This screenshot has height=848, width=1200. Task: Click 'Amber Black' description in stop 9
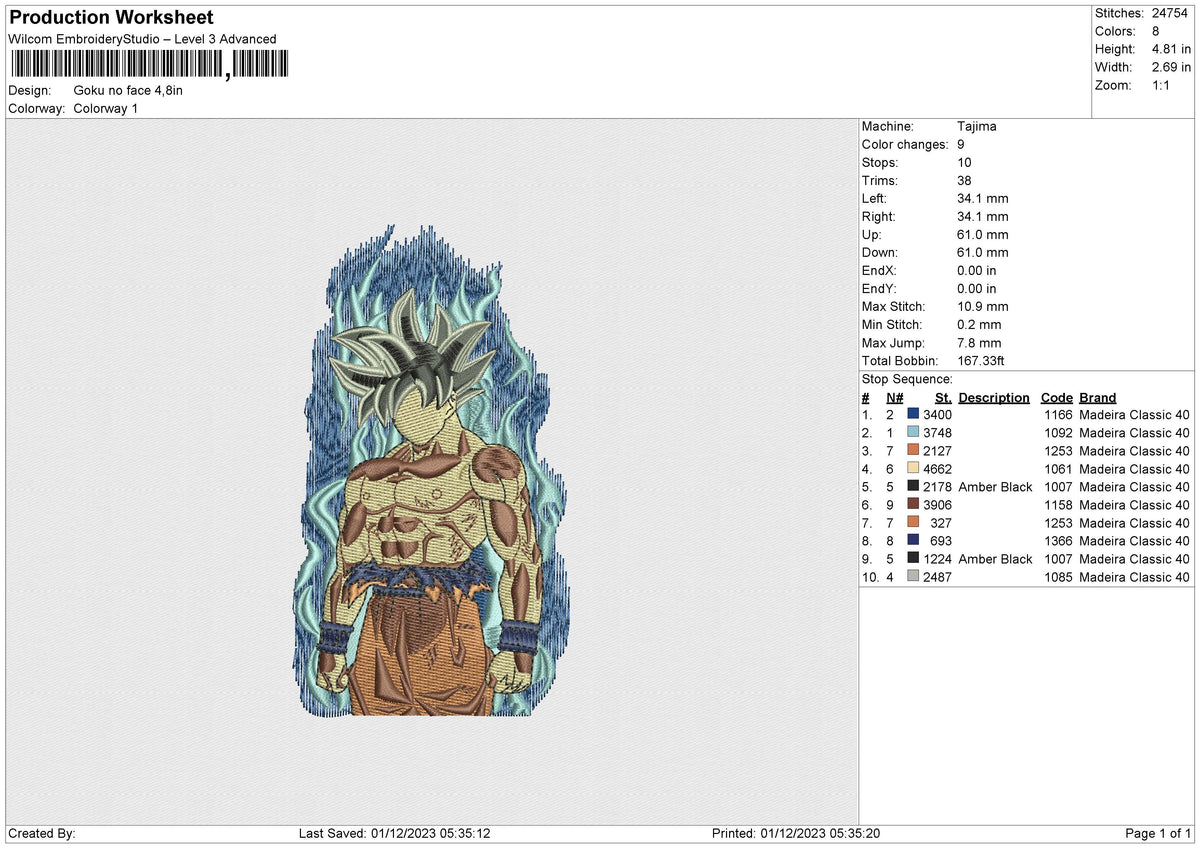(995, 558)
